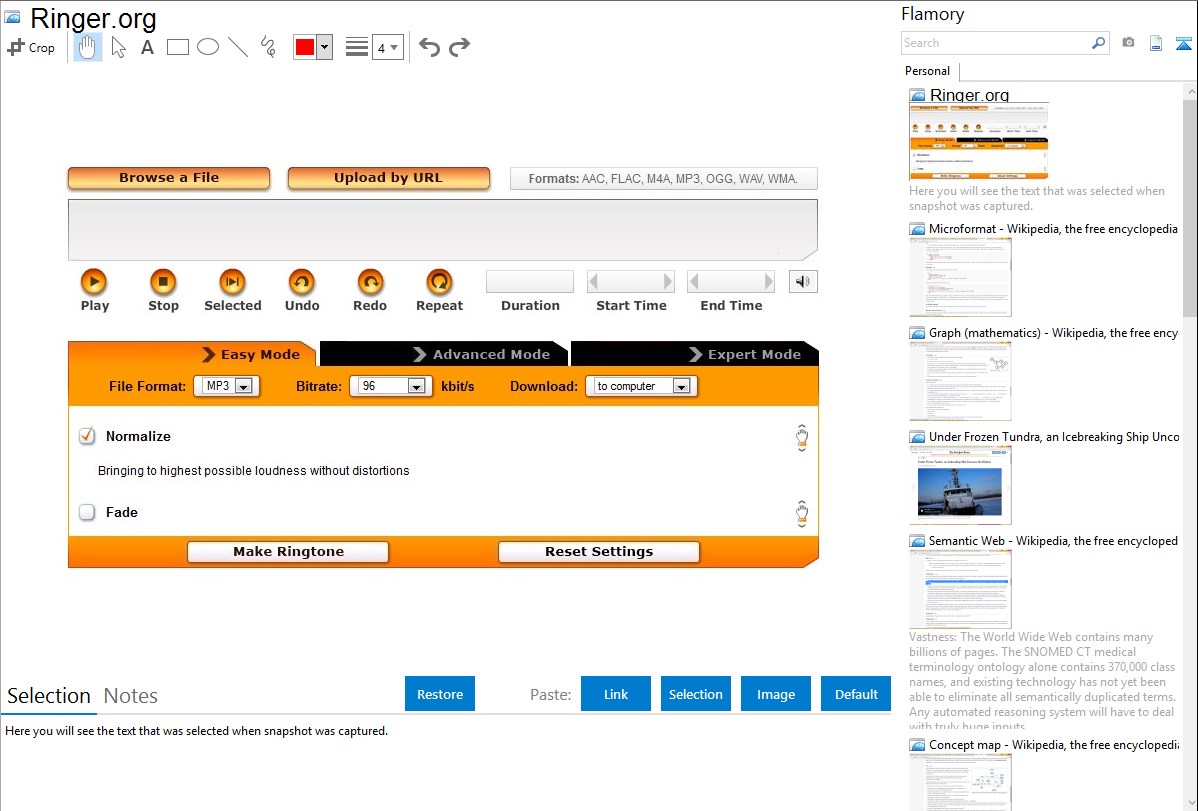Viewport: 1198px width, 811px height.
Task: Click the orange Undo button on the web page
Action: [302, 290]
